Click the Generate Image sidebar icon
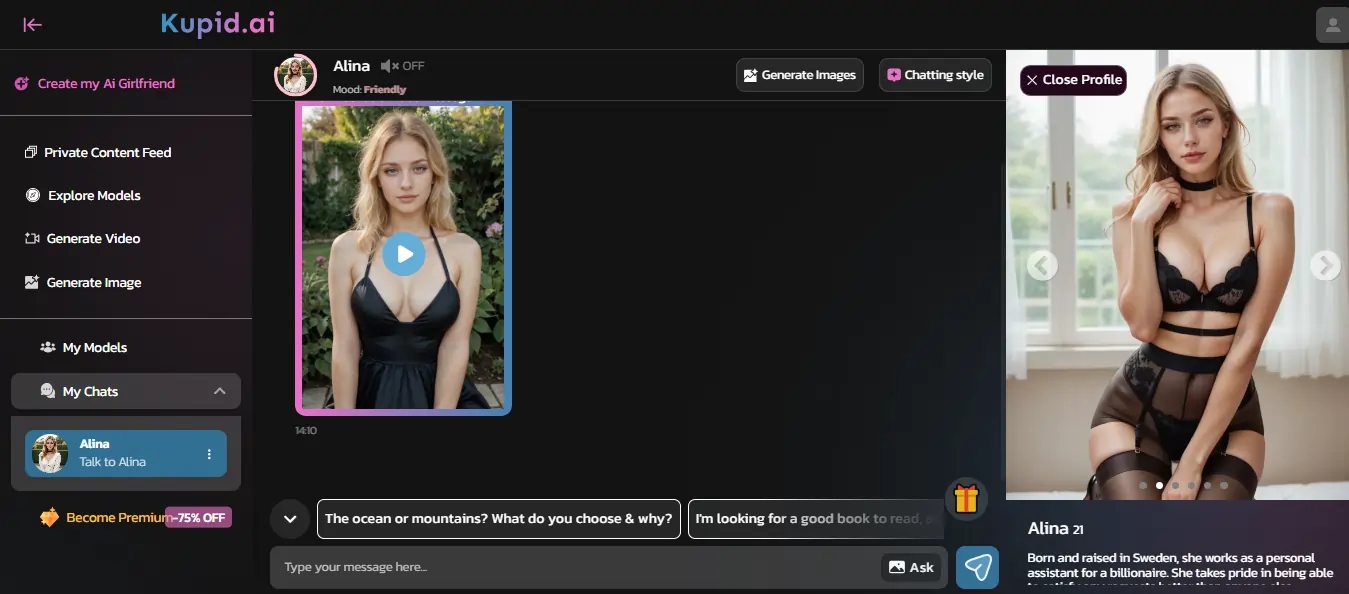This screenshot has height=594, width=1349. click(x=31, y=282)
